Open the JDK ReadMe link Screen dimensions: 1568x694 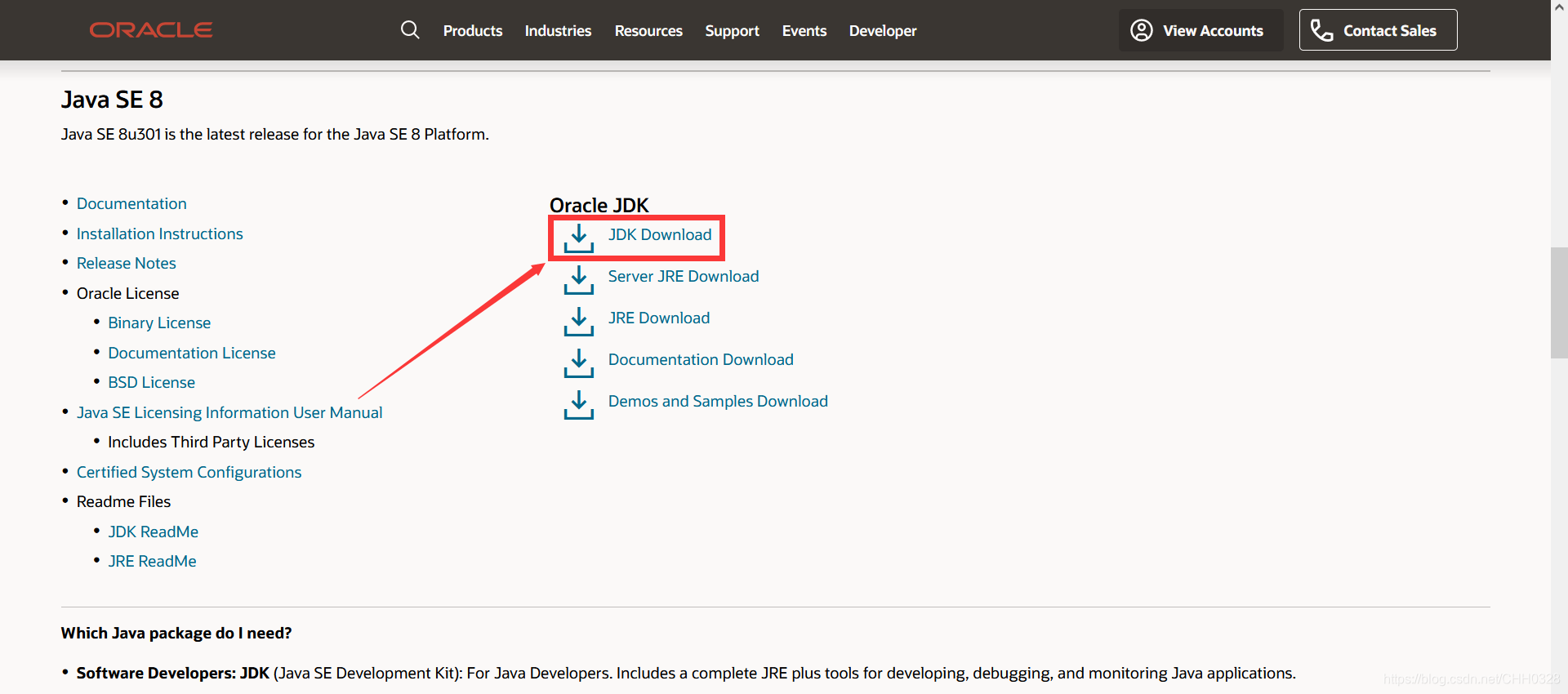pyautogui.click(x=154, y=532)
